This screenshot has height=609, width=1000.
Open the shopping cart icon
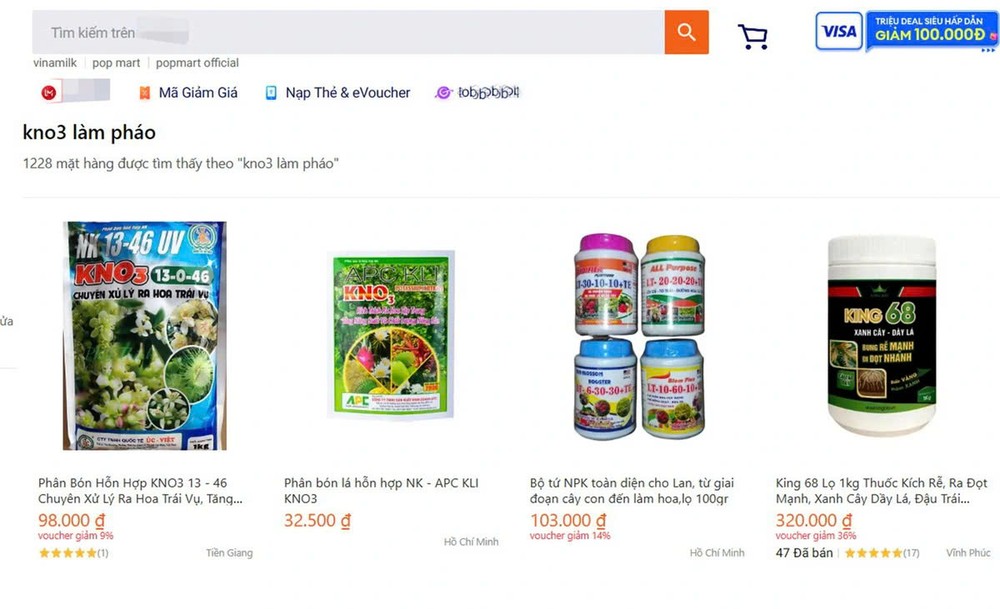[753, 34]
